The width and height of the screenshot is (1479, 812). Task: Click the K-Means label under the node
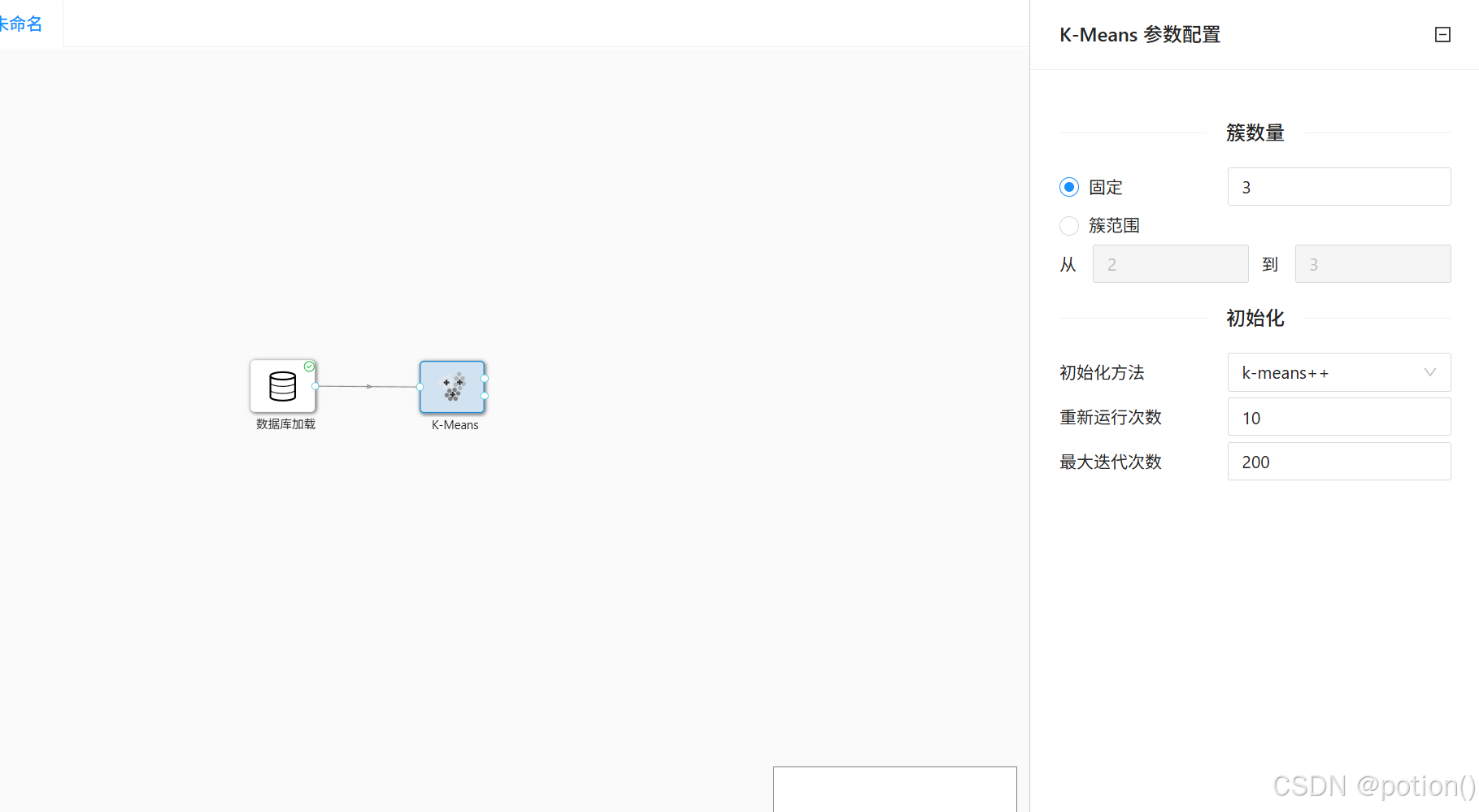(455, 425)
